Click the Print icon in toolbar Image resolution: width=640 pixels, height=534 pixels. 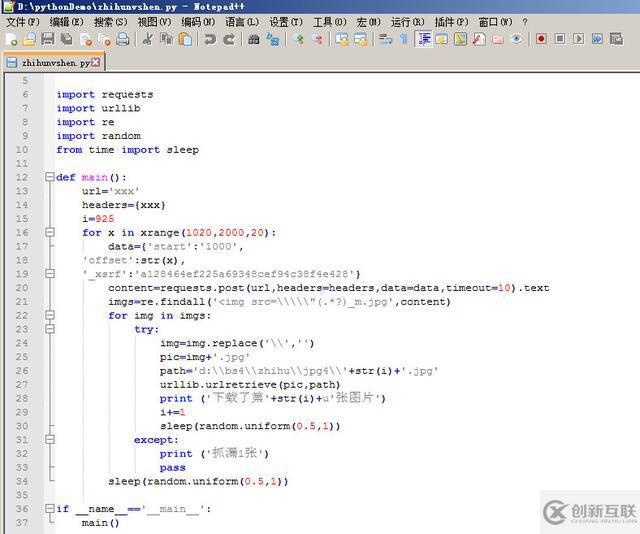[122, 39]
